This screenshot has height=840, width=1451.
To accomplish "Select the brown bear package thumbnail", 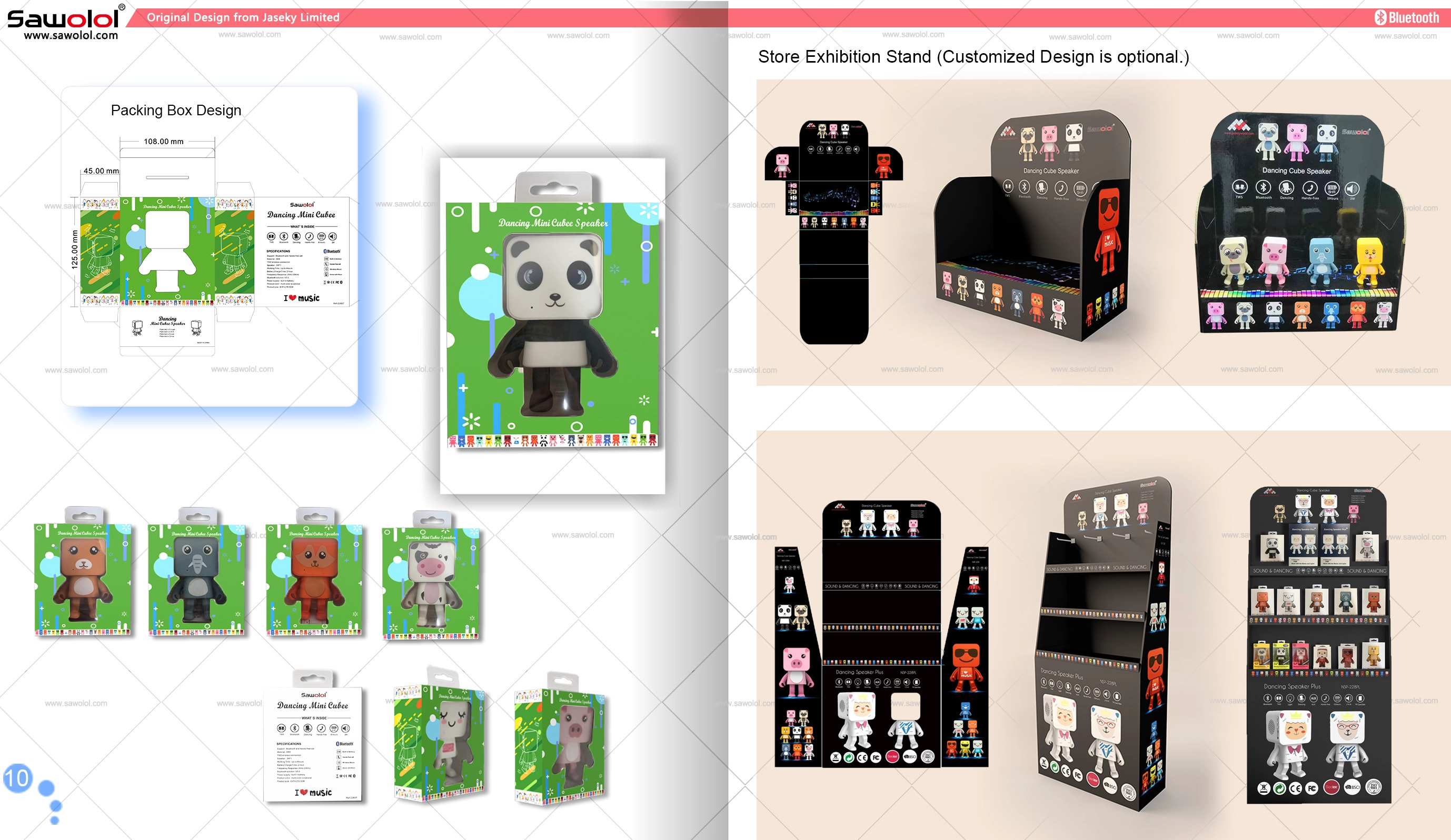I will click(83, 572).
